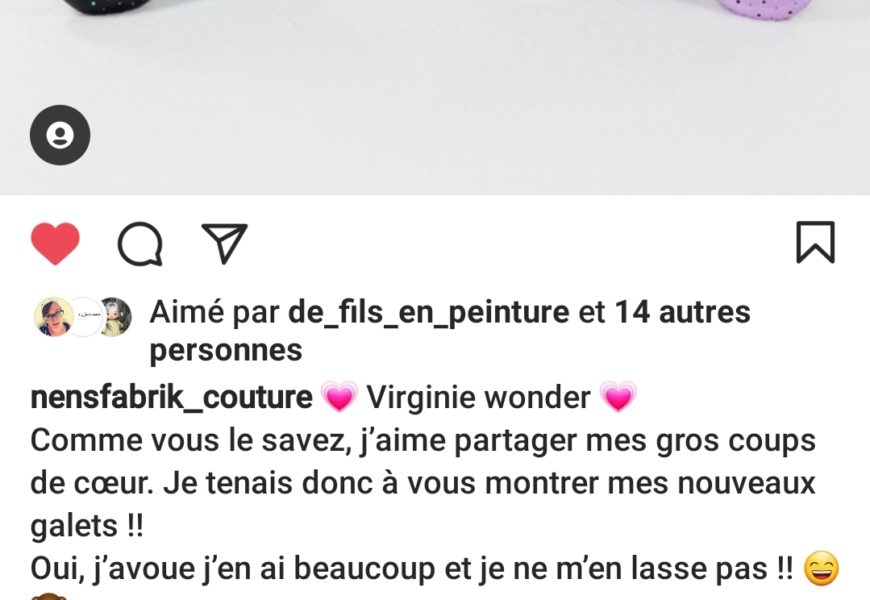Share the post via paper plane icon

224,243
